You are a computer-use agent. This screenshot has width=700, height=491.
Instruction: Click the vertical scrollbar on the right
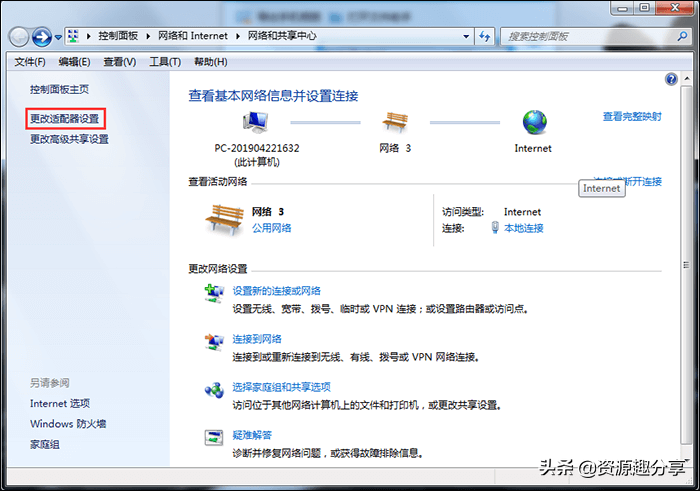tap(686, 265)
